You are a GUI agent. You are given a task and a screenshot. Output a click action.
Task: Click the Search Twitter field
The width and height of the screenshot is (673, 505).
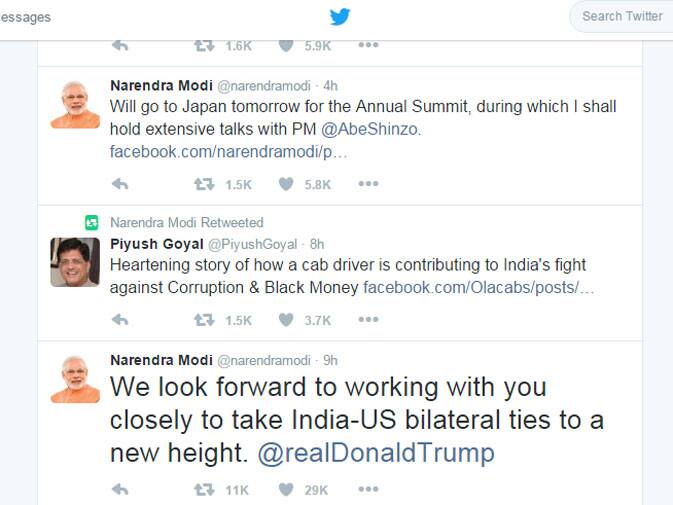[621, 16]
